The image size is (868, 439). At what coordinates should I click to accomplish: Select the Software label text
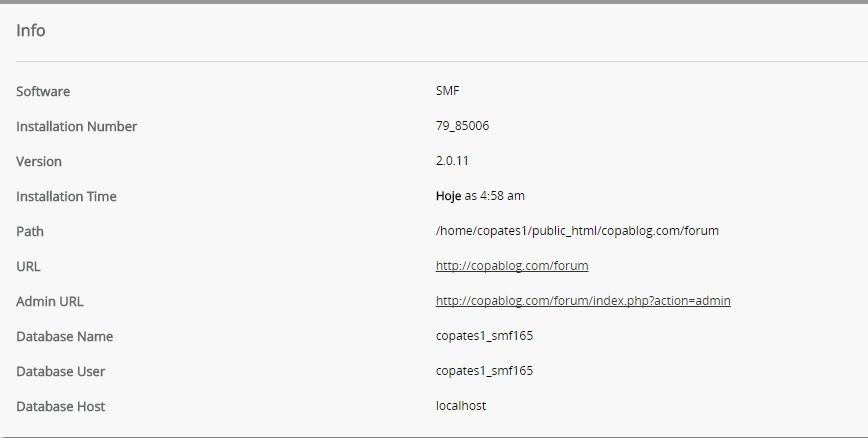click(x=43, y=91)
